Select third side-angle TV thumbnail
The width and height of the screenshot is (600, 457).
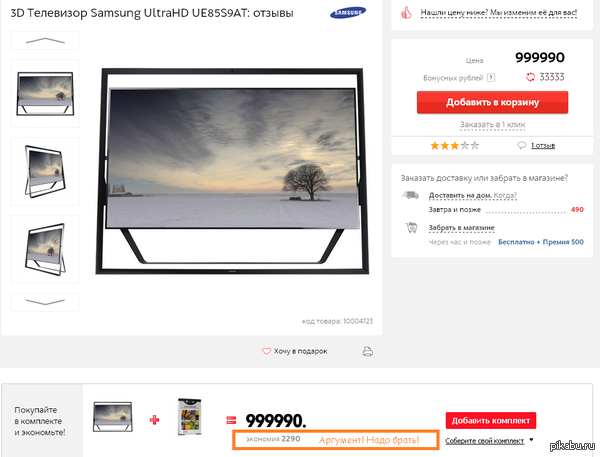coord(45,250)
